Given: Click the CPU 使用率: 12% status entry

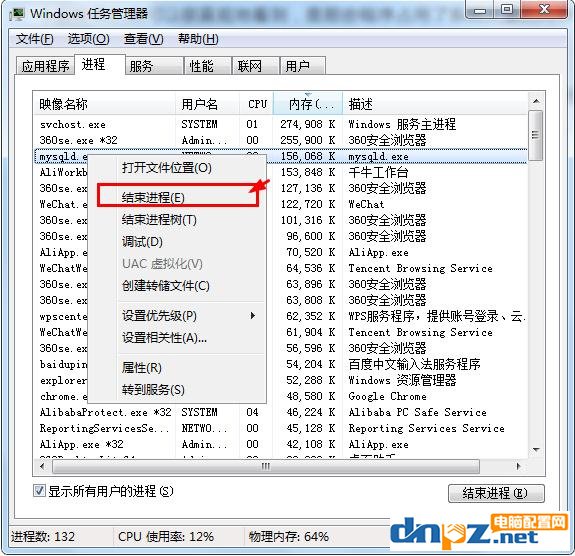Looking at the screenshot, I should [x=166, y=537].
